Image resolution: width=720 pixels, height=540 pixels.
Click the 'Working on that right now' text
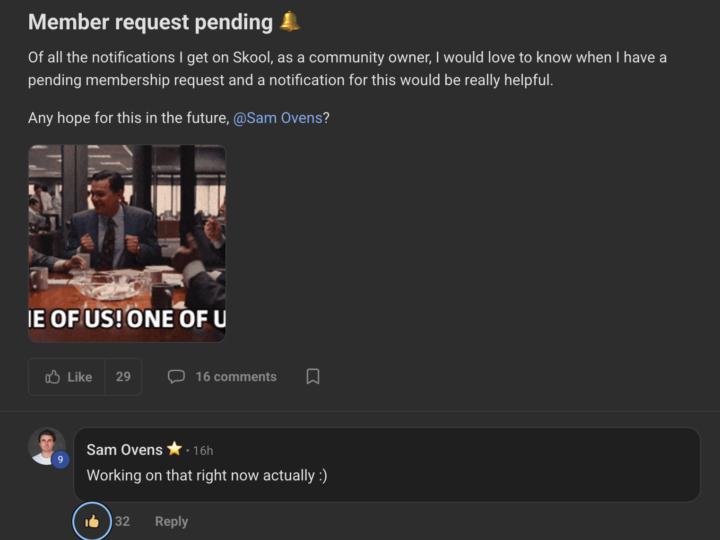click(207, 476)
